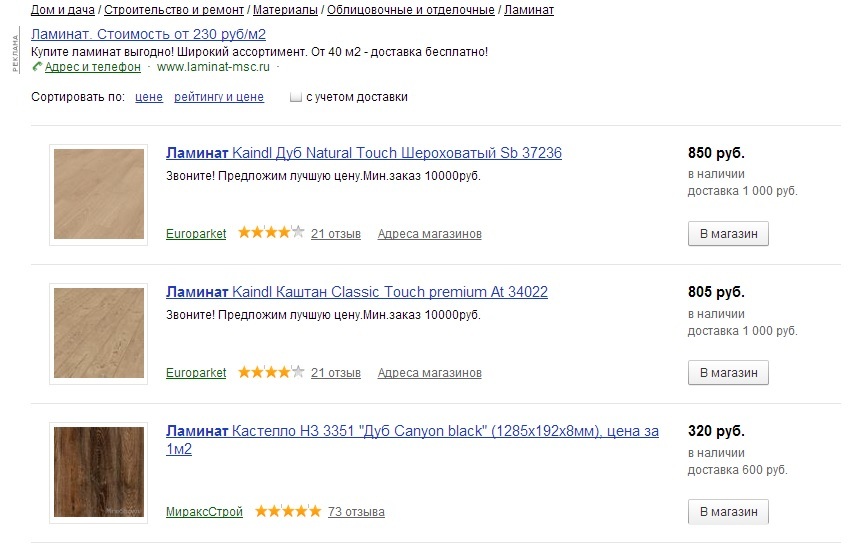Enable the с учетом доставки checkbox
853x544 pixels.
(x=295, y=97)
